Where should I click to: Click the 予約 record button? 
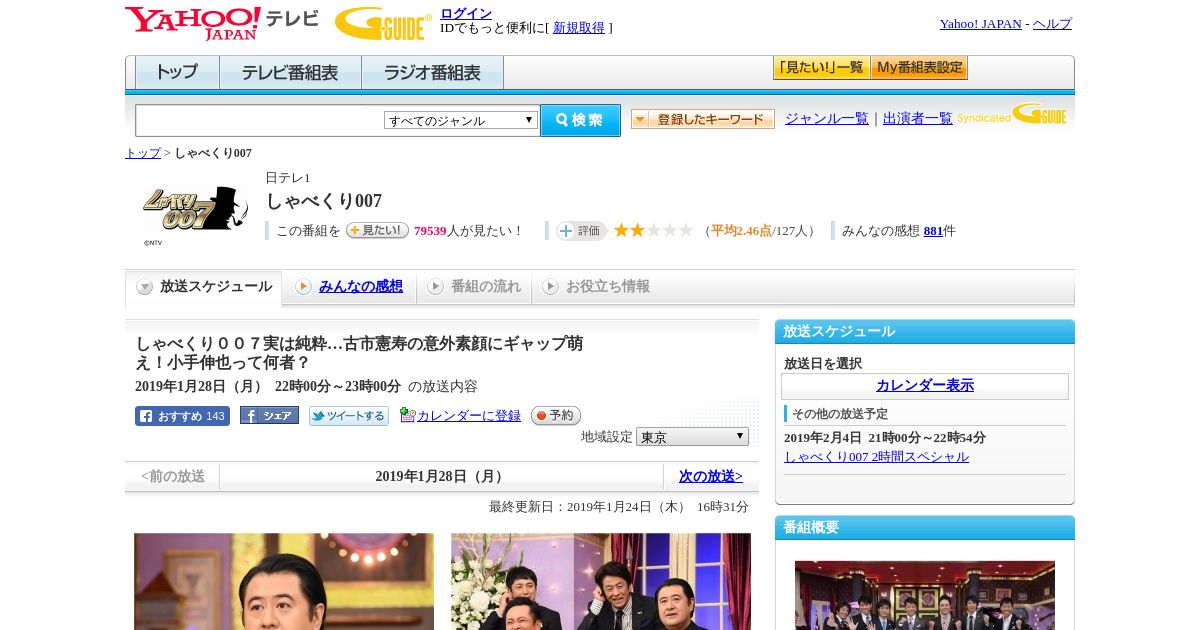[x=555, y=415]
